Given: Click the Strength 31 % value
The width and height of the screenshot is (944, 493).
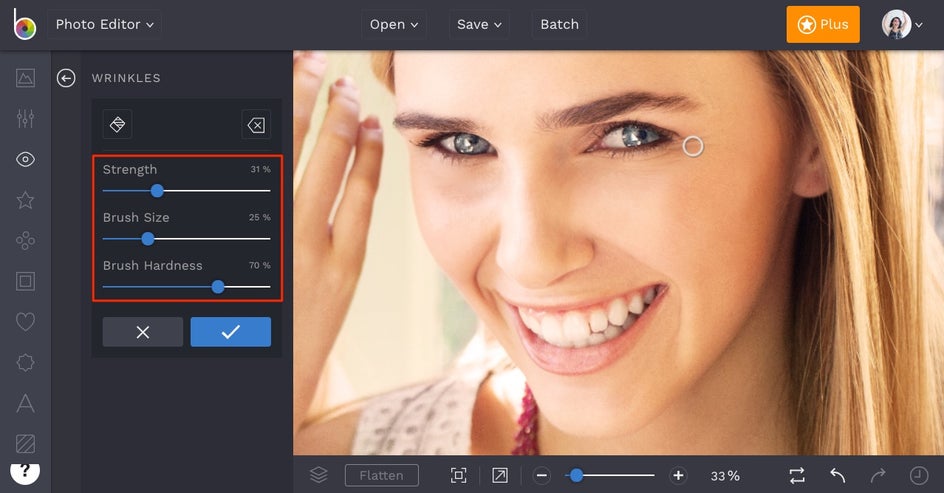Looking at the screenshot, I should (261, 169).
